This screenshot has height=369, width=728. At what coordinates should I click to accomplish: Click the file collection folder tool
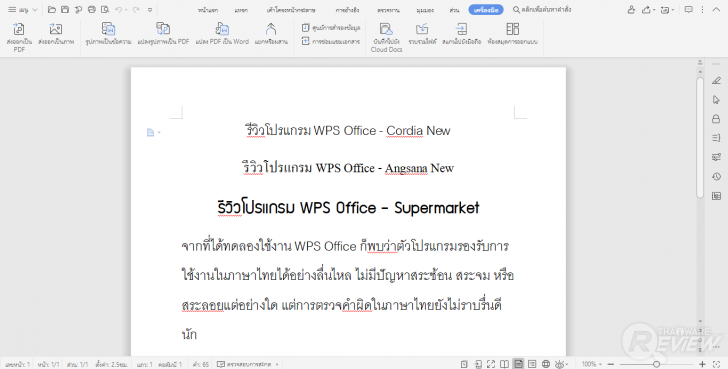(422, 33)
